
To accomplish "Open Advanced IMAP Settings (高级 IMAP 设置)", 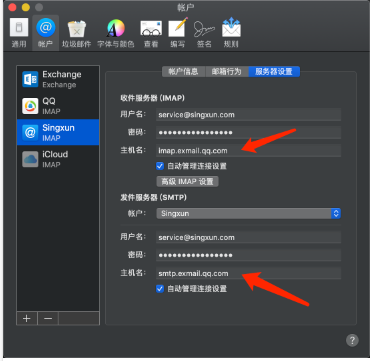I will 187,181.
